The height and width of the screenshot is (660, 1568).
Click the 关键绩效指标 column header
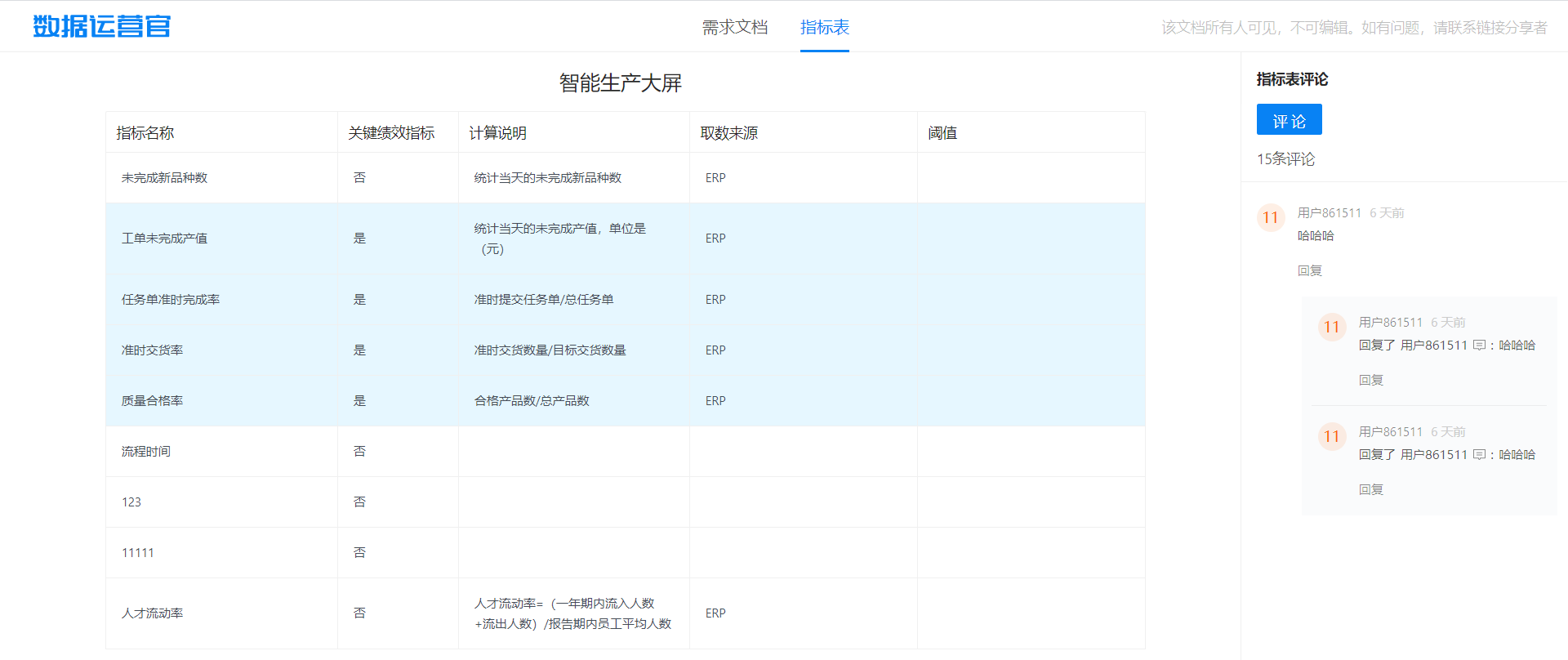point(391,133)
